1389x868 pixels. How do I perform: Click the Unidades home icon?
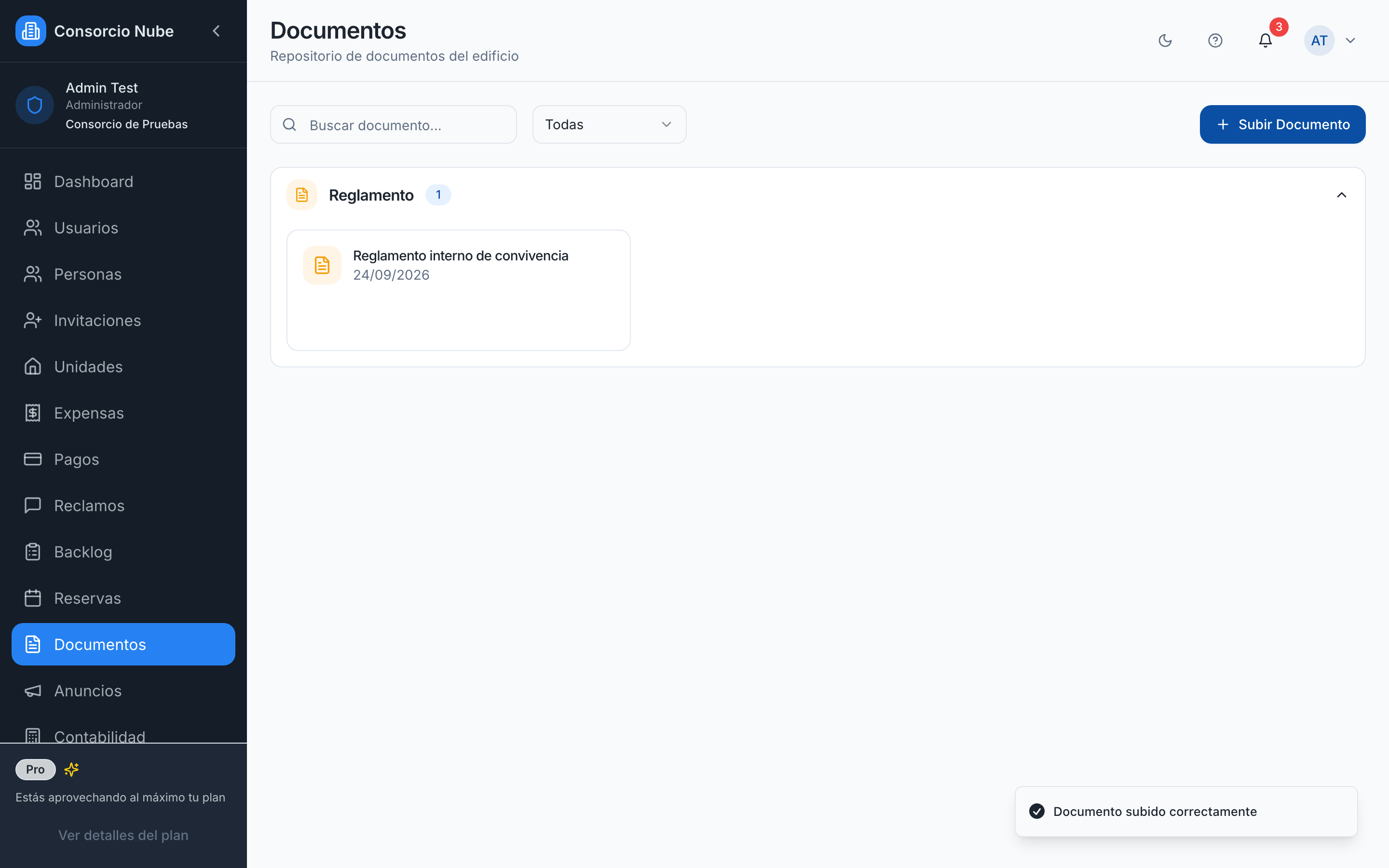33,366
